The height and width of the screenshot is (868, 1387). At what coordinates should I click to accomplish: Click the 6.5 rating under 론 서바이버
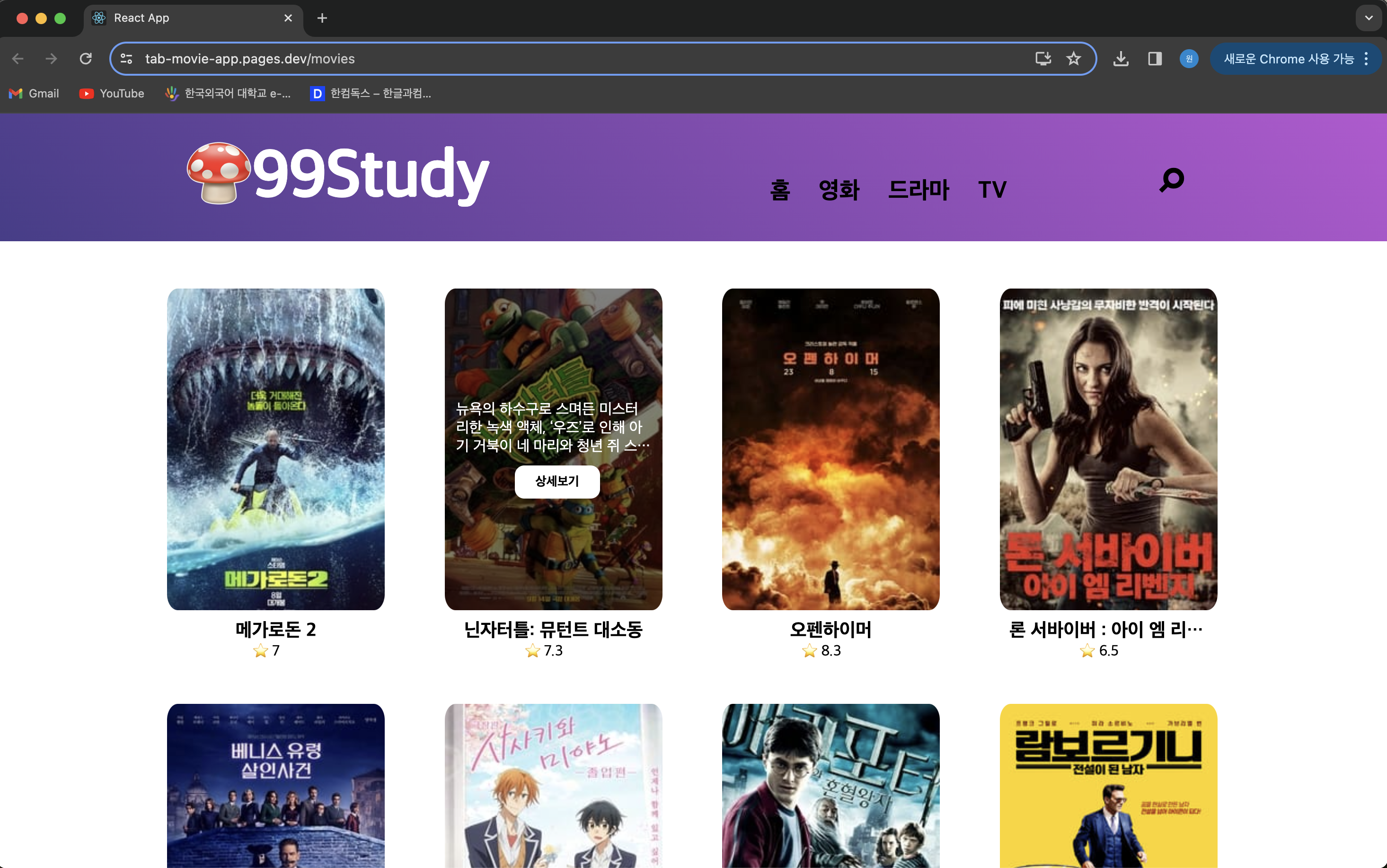tap(1099, 650)
